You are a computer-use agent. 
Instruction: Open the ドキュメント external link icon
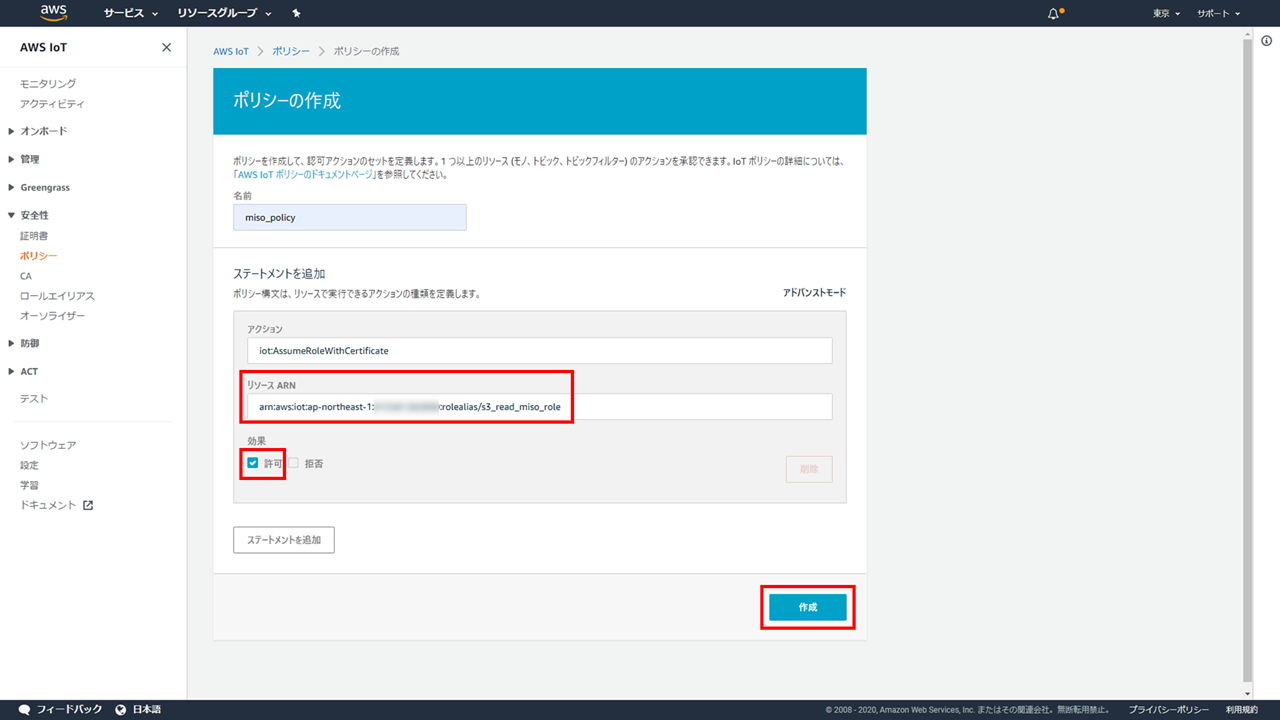coord(88,505)
